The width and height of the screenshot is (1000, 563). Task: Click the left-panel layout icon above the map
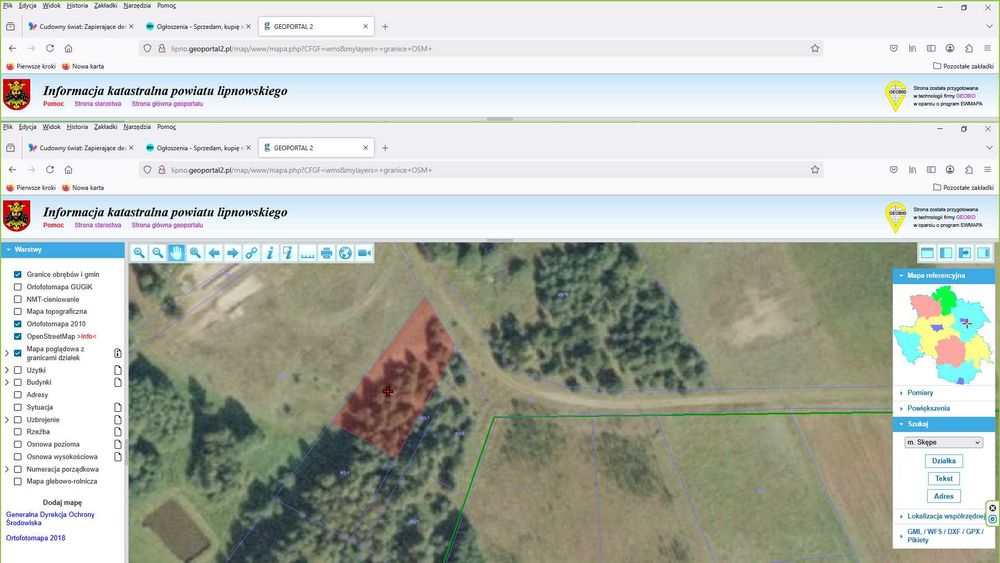pyautogui.click(x=946, y=253)
